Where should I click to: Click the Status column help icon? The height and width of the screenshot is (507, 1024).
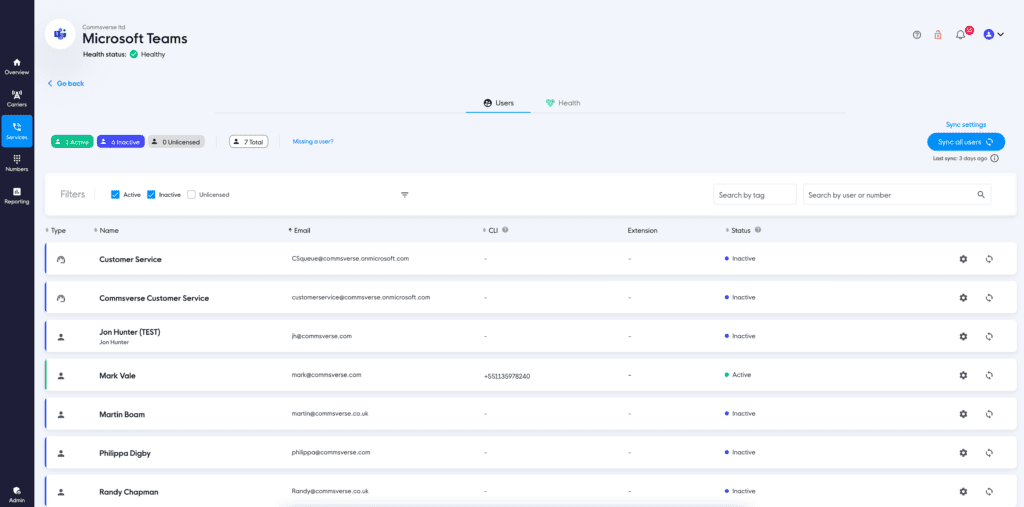click(x=758, y=230)
